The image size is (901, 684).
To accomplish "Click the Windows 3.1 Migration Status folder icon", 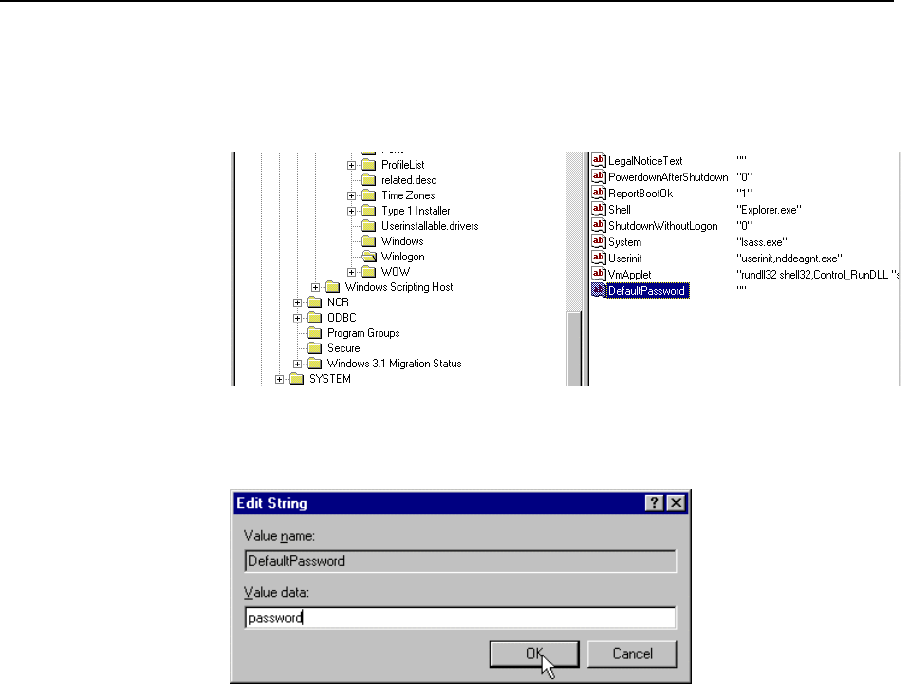I will 314,363.
